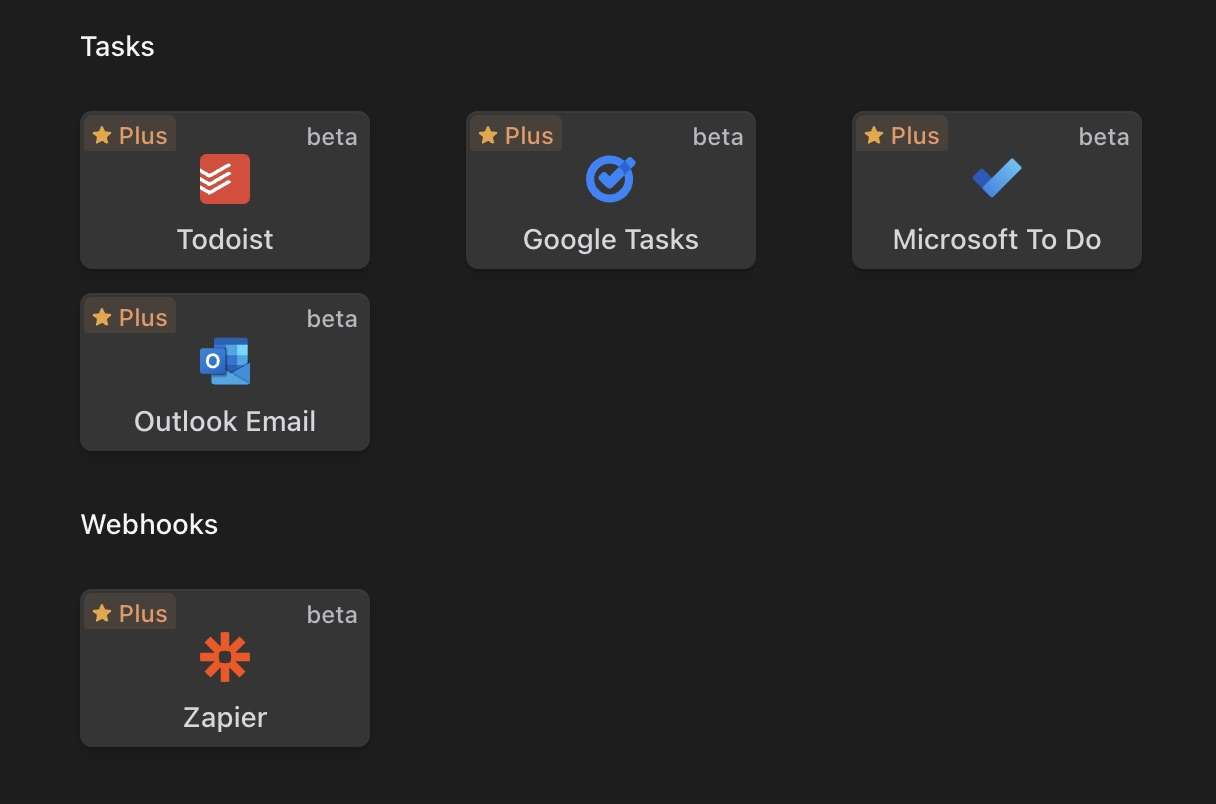Click the beta tag on Outlook Email card
Screen dimensions: 1216x804
tap(332, 319)
